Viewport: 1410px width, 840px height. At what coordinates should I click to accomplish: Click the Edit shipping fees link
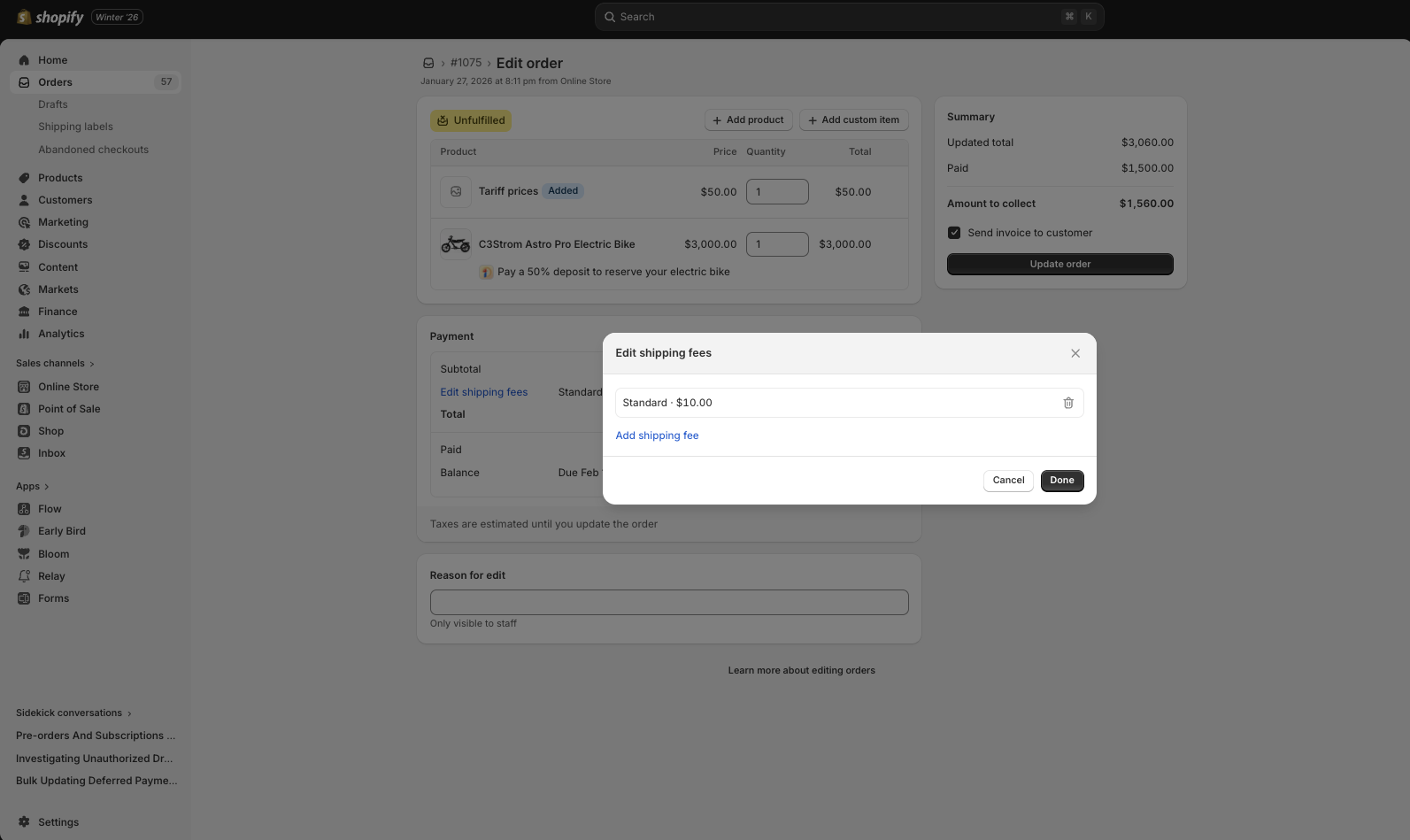(484, 392)
